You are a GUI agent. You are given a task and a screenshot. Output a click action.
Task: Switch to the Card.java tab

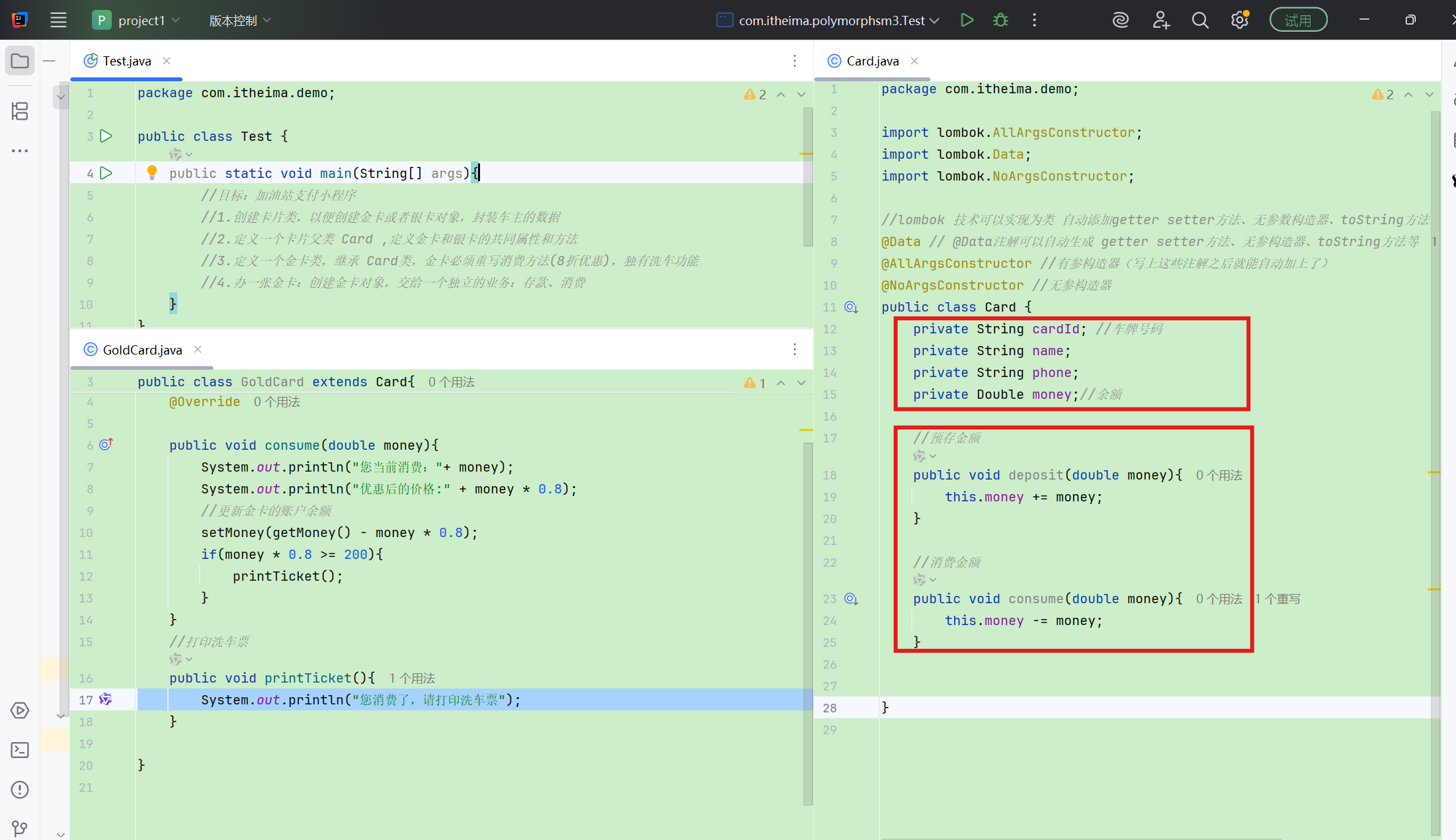[871, 61]
